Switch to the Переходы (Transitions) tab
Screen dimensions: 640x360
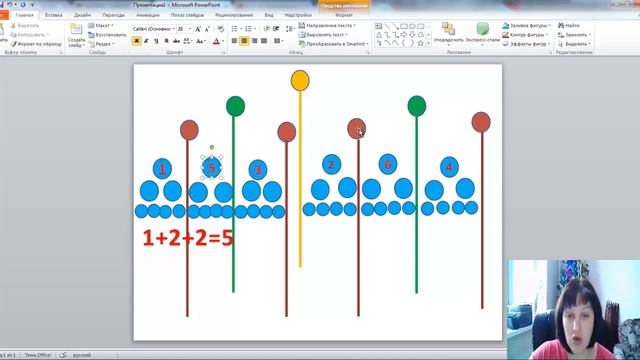pos(113,15)
